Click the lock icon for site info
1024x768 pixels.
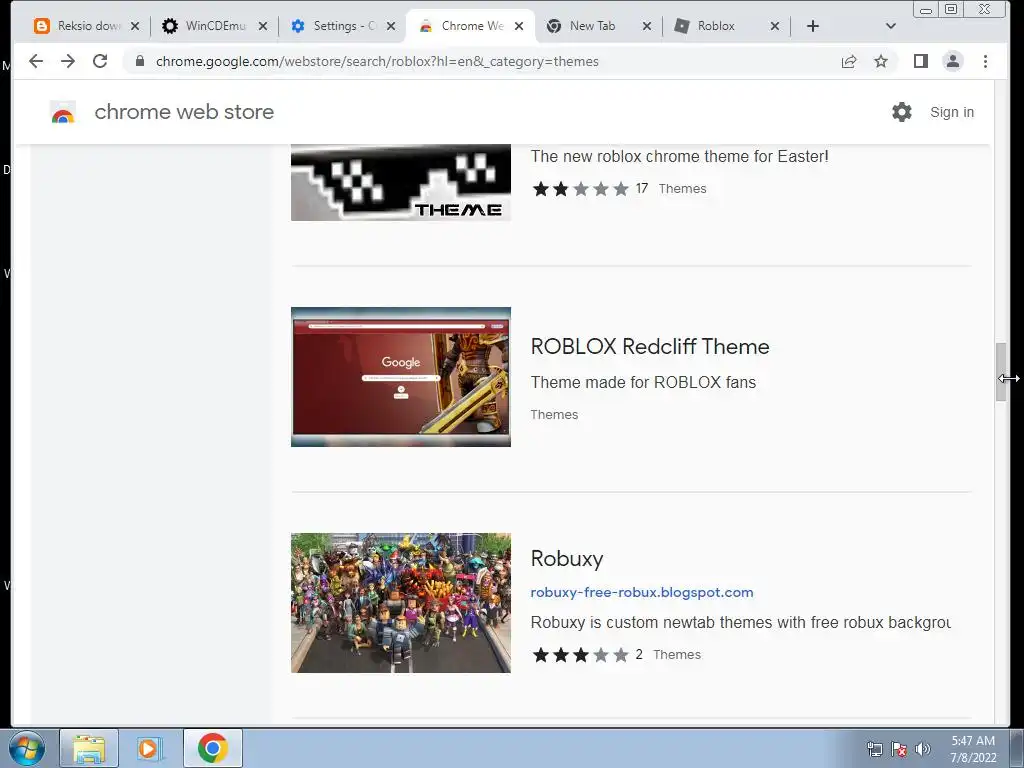[x=140, y=61]
